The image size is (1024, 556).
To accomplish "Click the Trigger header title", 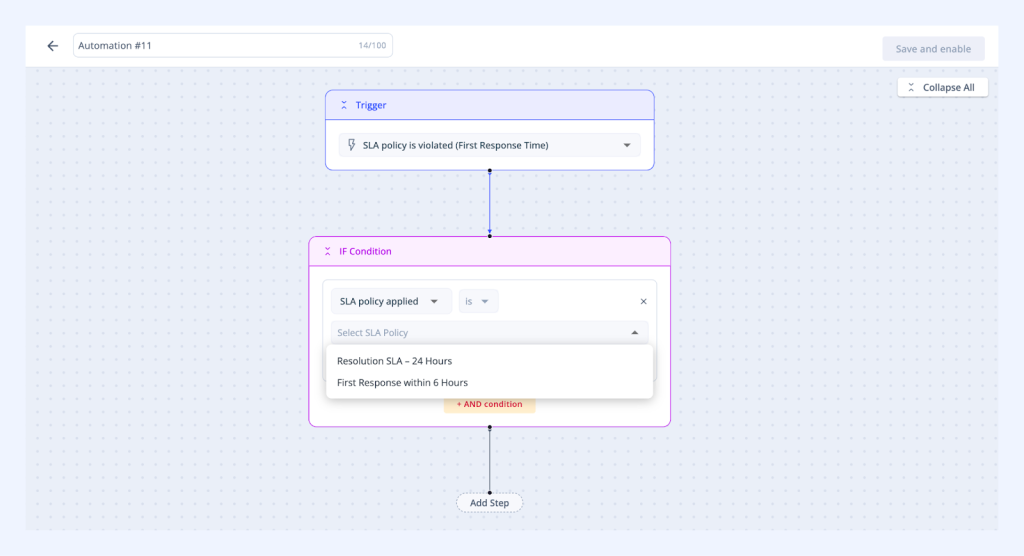I will click(x=371, y=105).
